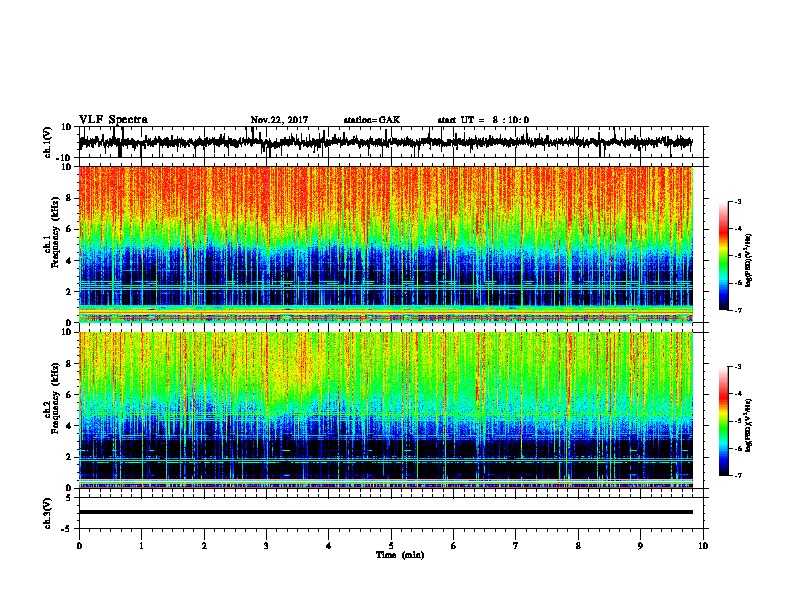Click the "8" kHz tick on ch.1 spectrogram

point(69,198)
